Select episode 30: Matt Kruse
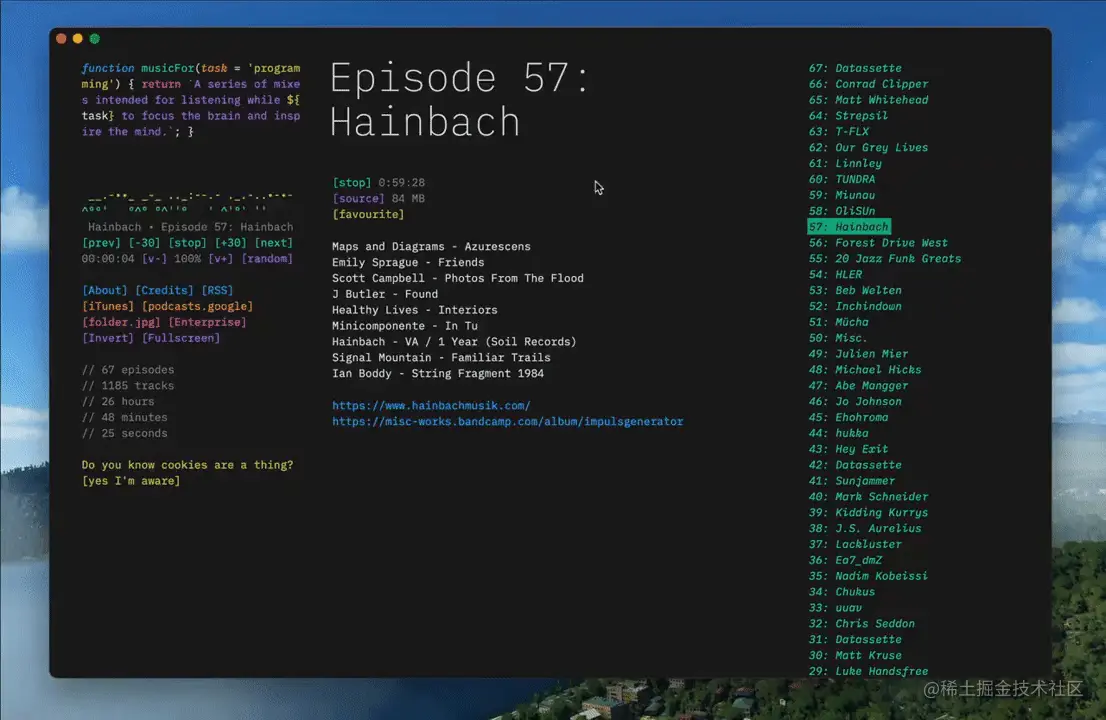Image resolution: width=1106 pixels, height=720 pixels. pos(855,655)
